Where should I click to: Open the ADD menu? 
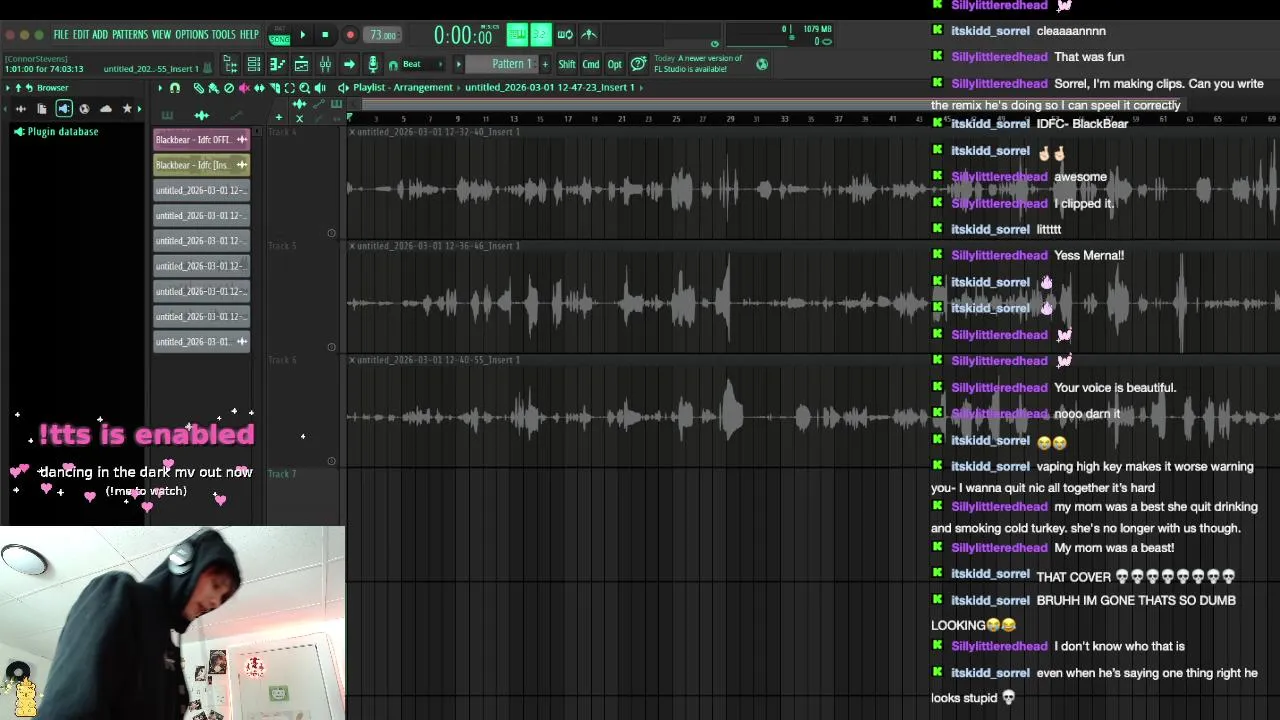[100, 35]
